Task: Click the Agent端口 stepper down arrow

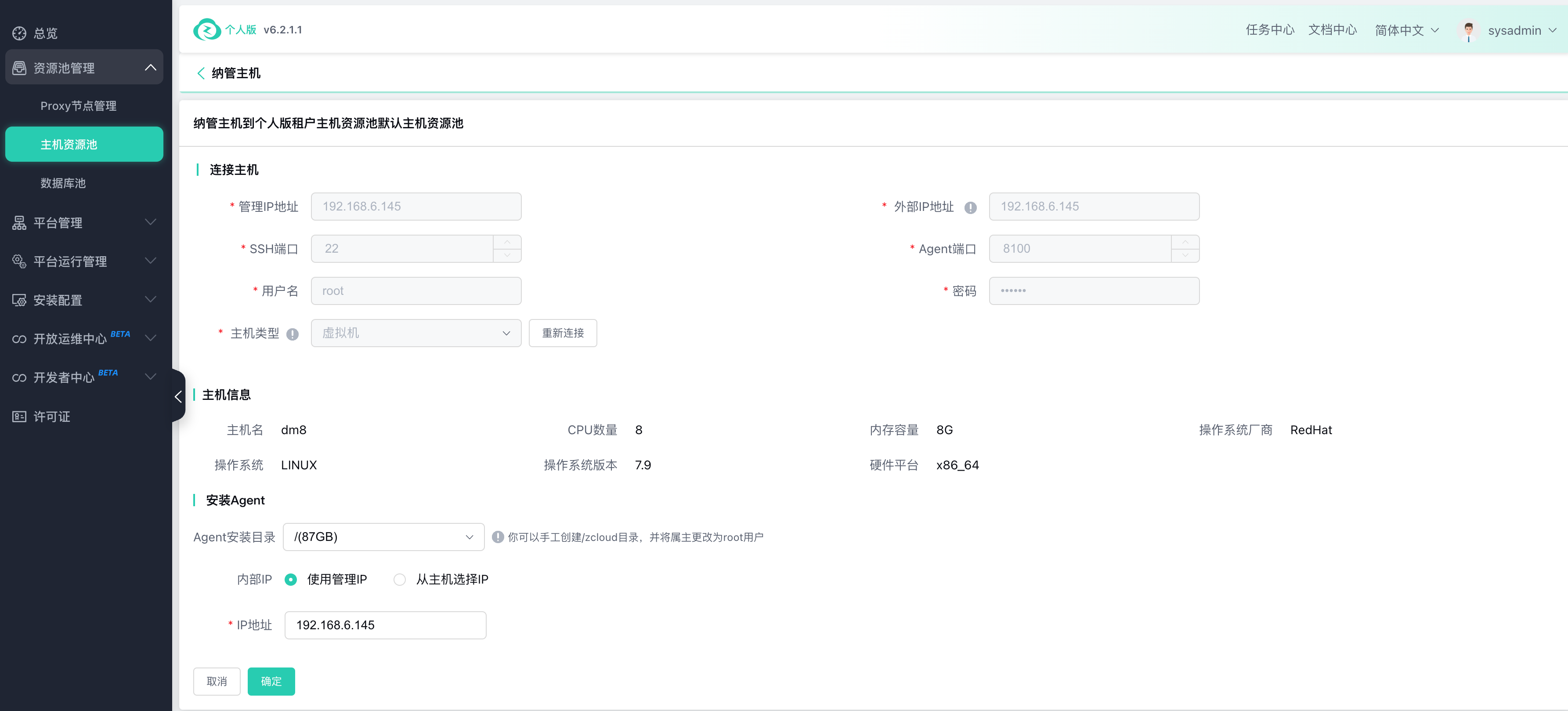Action: point(1185,255)
